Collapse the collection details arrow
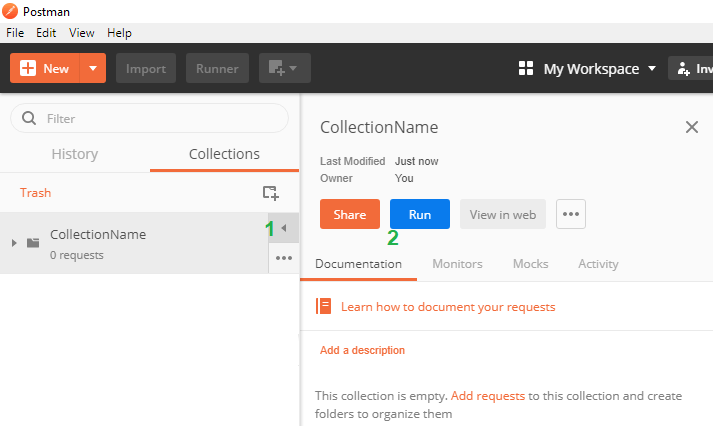 283,228
